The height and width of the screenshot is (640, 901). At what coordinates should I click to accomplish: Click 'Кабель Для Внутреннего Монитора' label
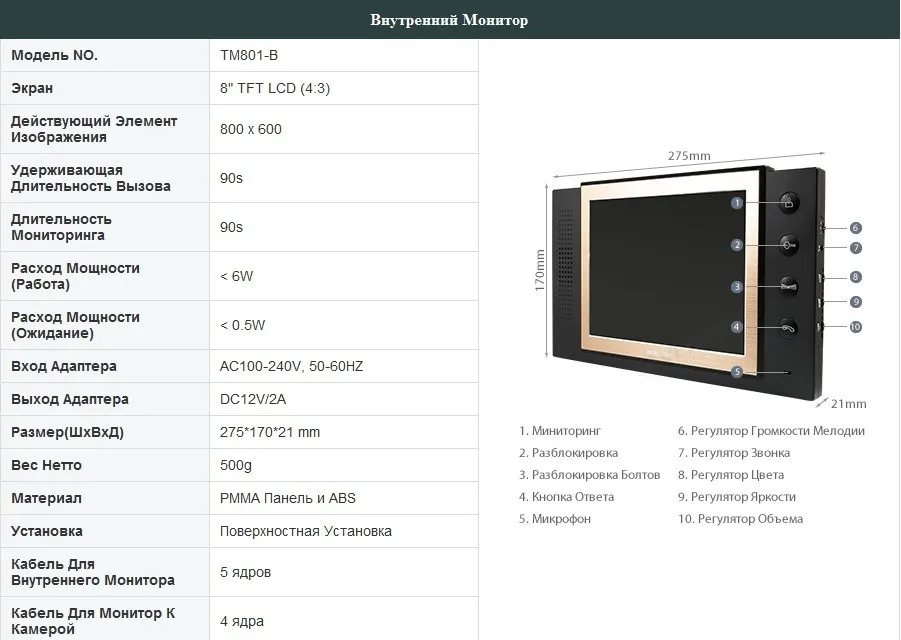[x=93, y=572]
